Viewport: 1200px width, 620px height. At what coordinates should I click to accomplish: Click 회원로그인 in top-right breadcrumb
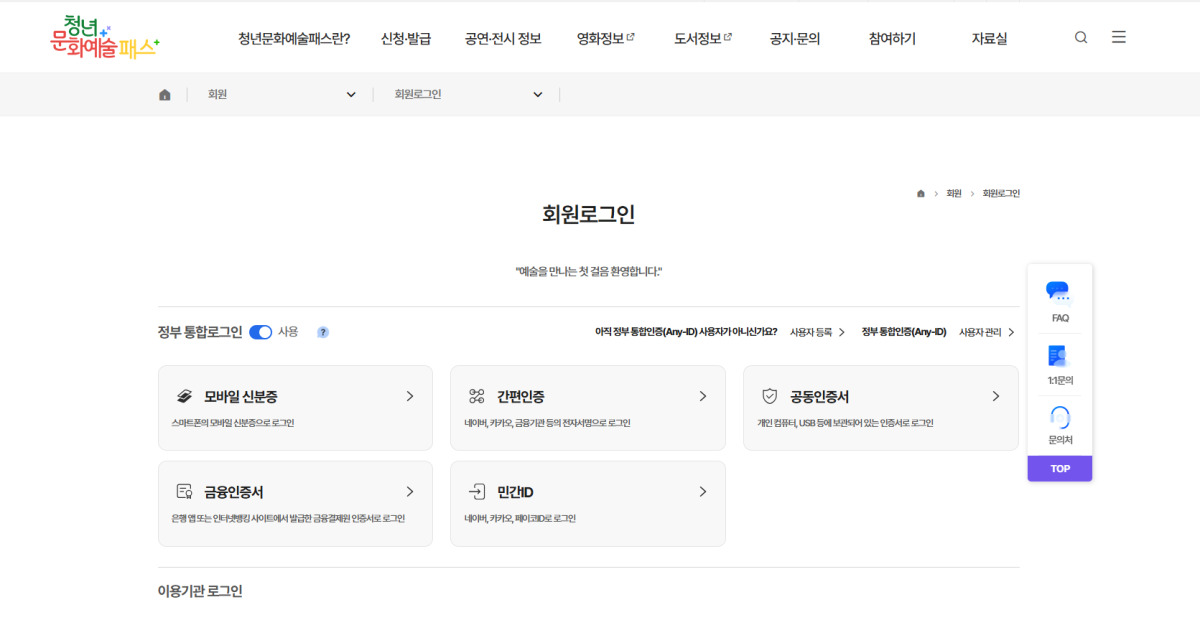pos(1001,194)
